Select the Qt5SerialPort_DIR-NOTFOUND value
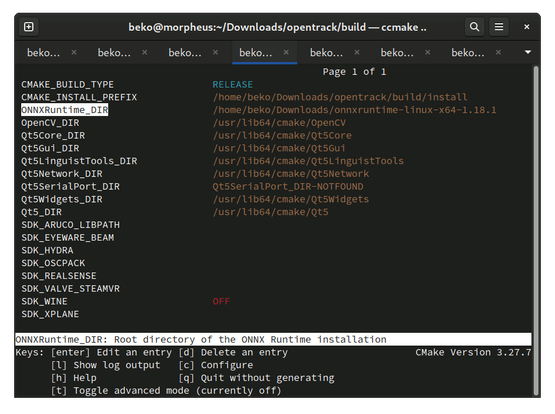Viewport: 555px width, 414px height. click(288, 186)
